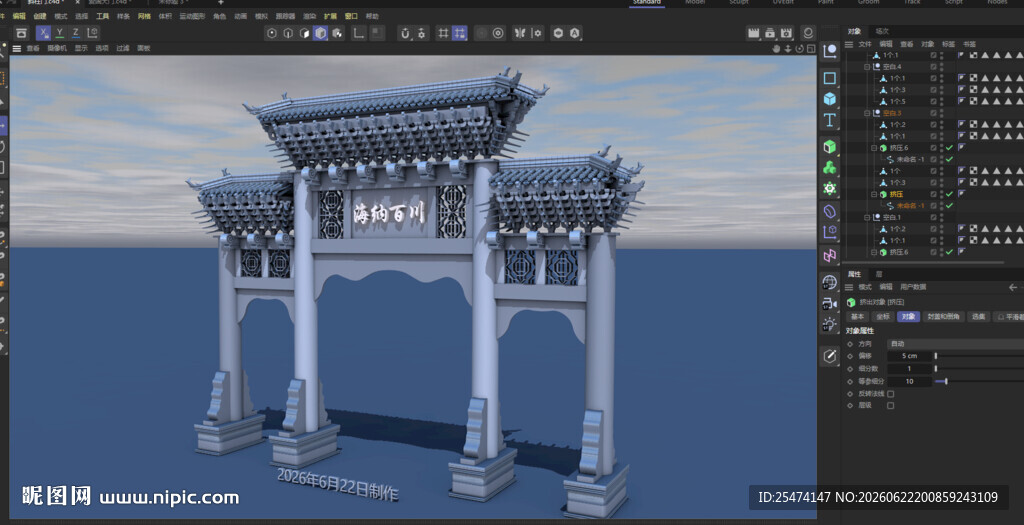This screenshot has height=525, width=1024.
Task: Collapse the highlighted 挤压 object
Action: tap(874, 195)
